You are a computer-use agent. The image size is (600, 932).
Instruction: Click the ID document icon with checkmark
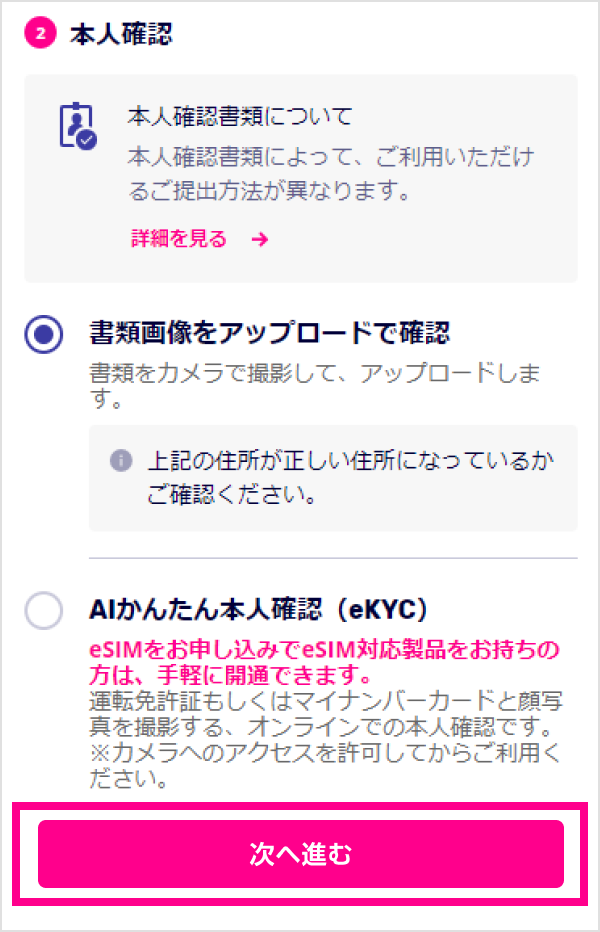tap(78, 126)
